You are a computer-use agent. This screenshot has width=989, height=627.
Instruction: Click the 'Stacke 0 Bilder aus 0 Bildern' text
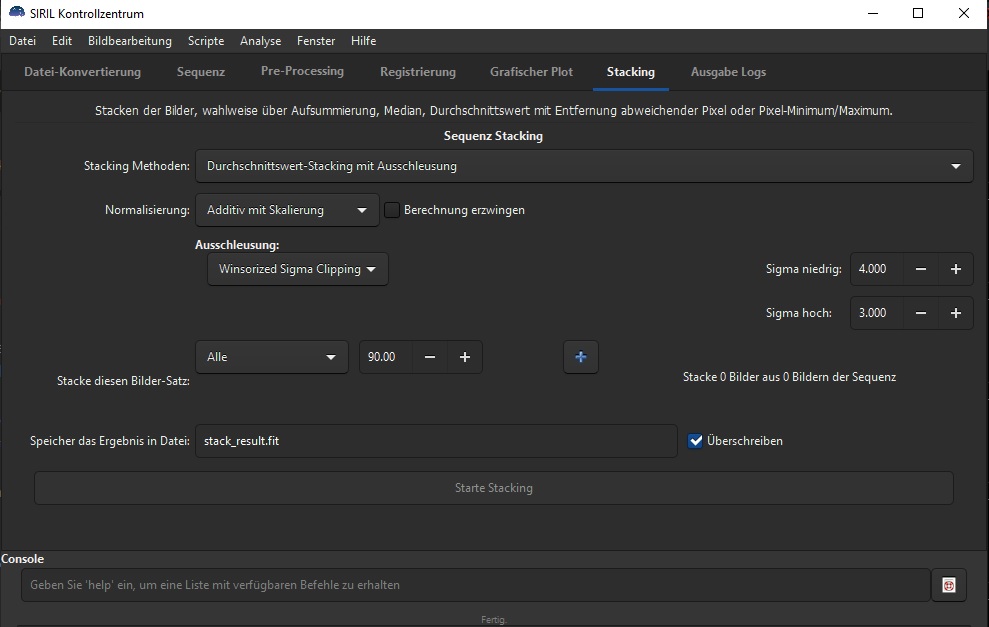pos(789,377)
